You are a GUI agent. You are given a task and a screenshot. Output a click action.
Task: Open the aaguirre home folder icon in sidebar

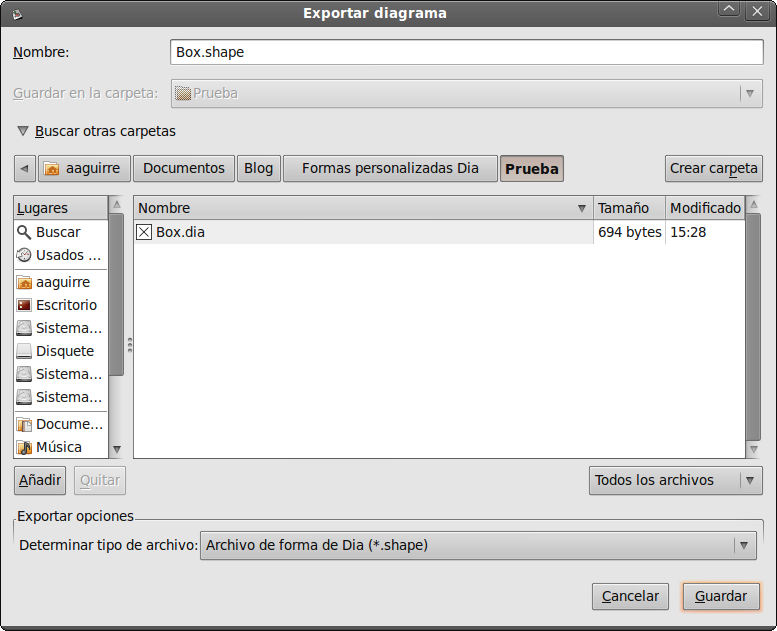24,282
